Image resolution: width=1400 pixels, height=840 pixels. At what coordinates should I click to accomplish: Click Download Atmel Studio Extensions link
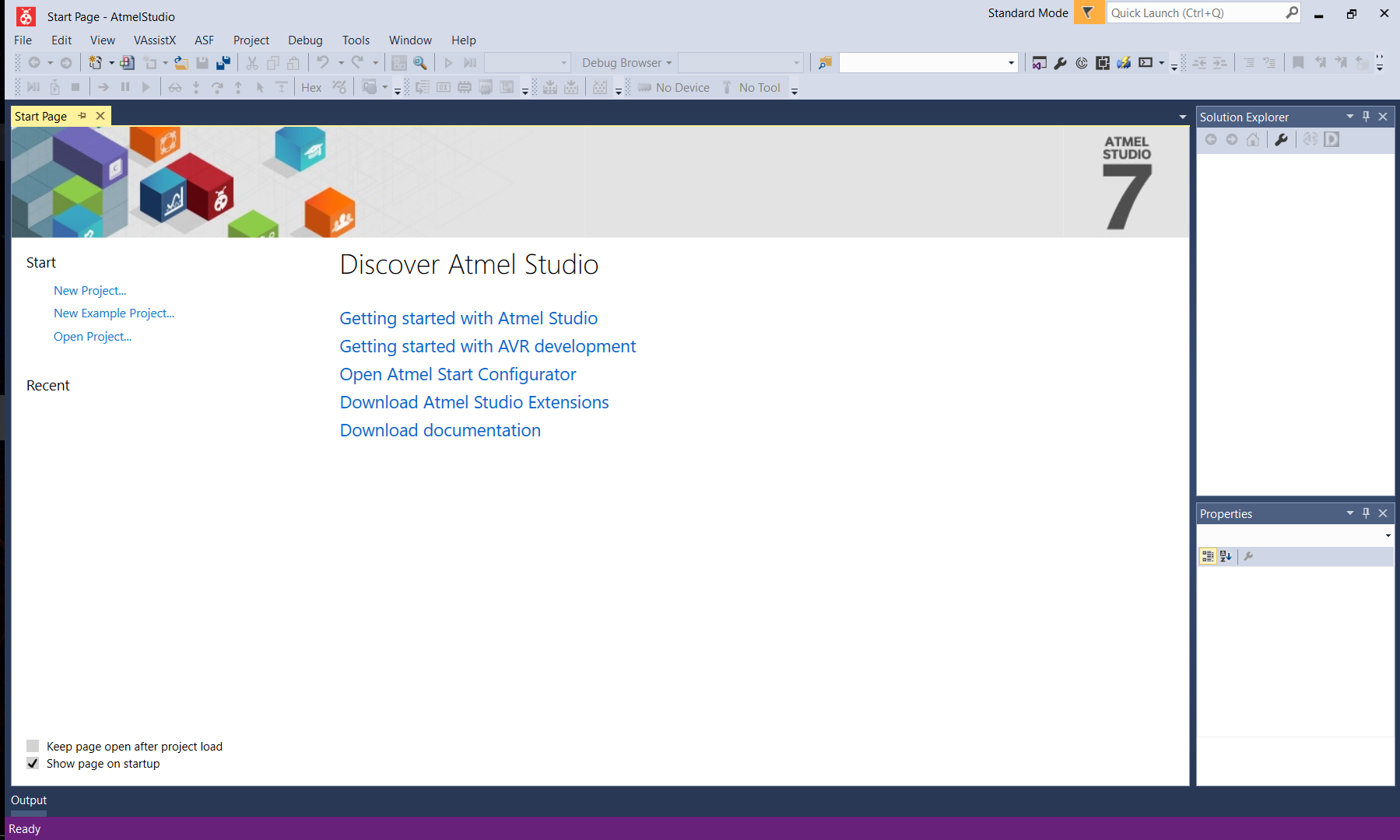tap(474, 402)
